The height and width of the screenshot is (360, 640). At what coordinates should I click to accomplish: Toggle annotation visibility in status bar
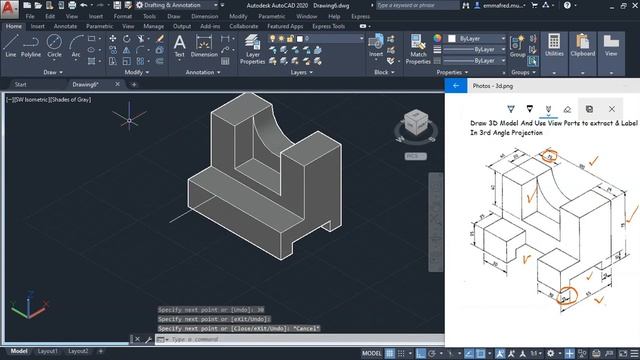(x=500, y=353)
